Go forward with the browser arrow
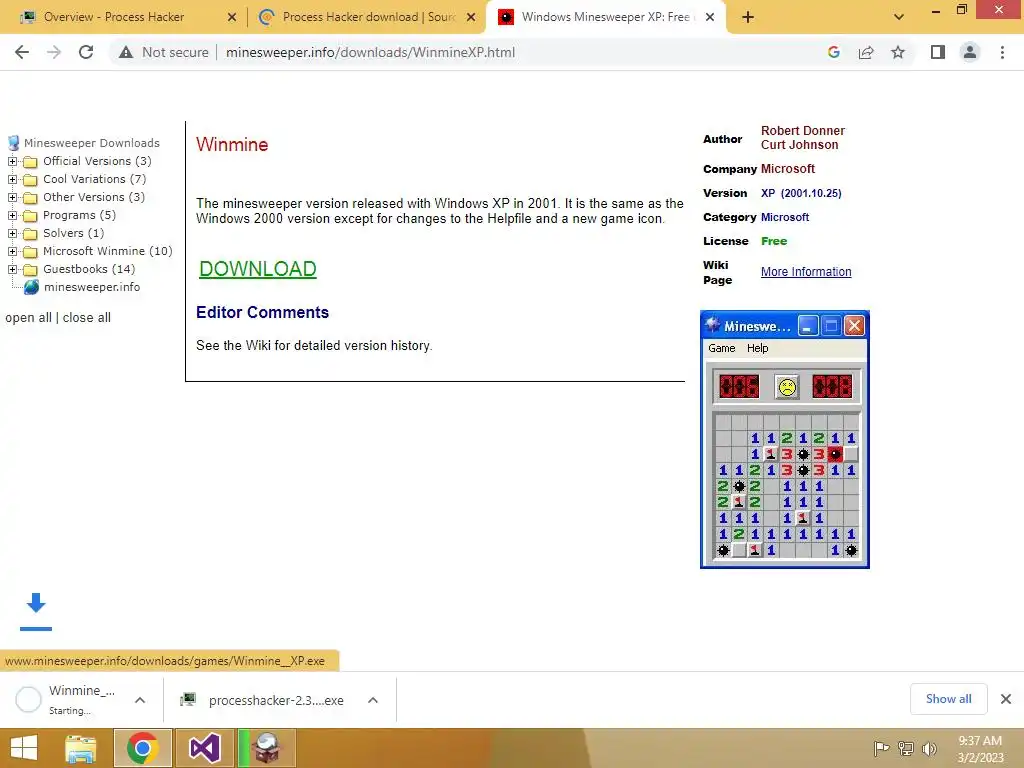1024x768 pixels. [x=54, y=52]
